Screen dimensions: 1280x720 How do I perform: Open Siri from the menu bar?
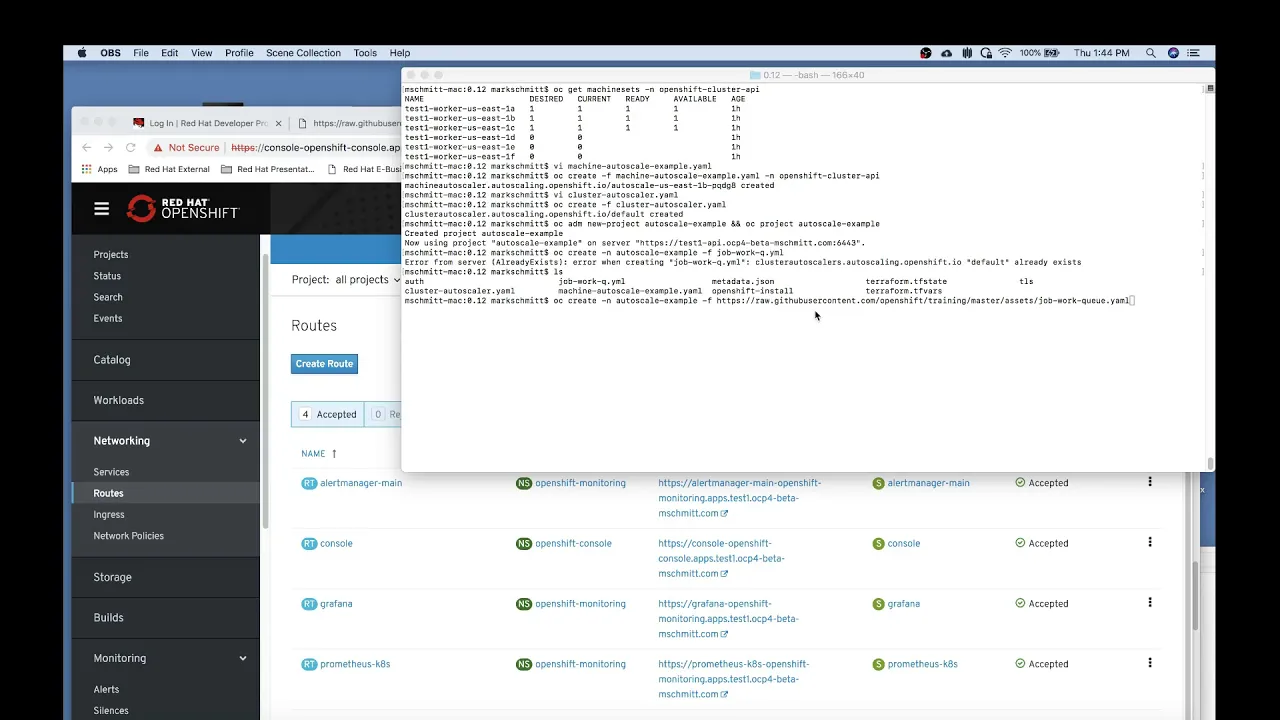point(1173,53)
